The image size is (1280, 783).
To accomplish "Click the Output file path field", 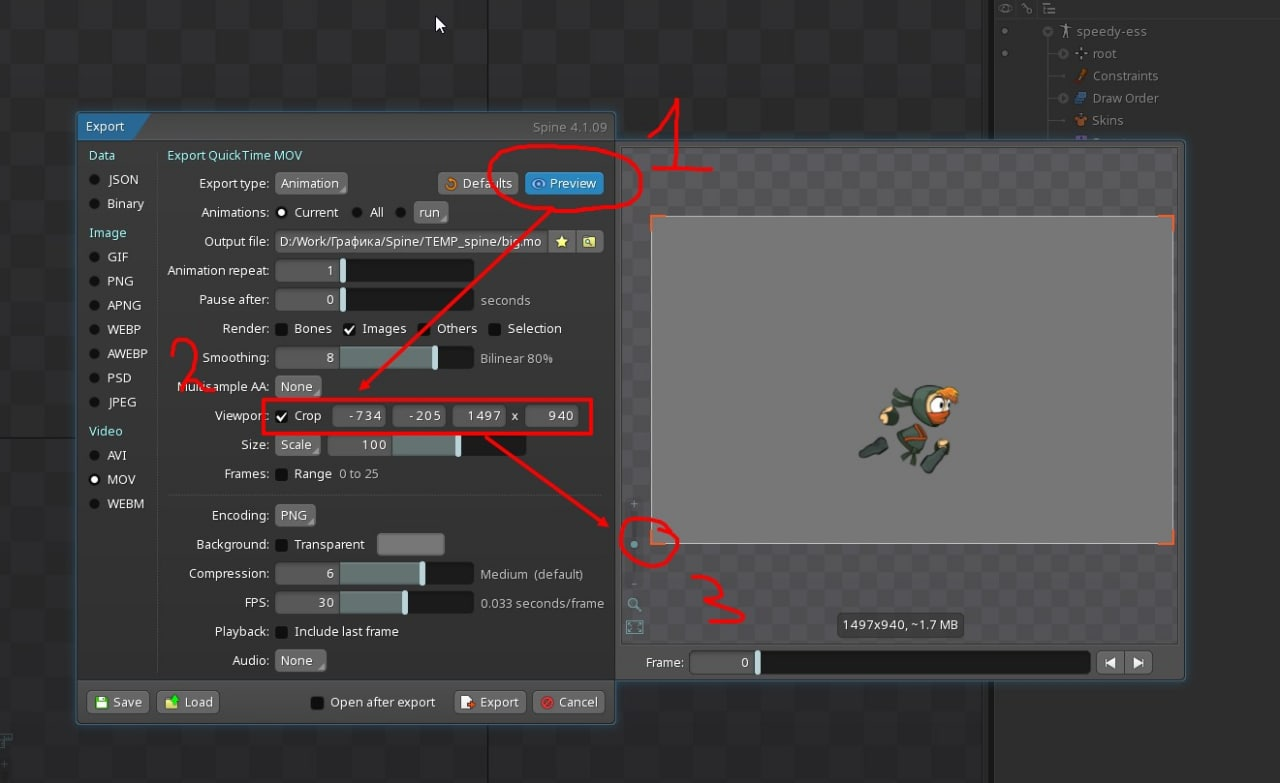I will coord(411,242).
